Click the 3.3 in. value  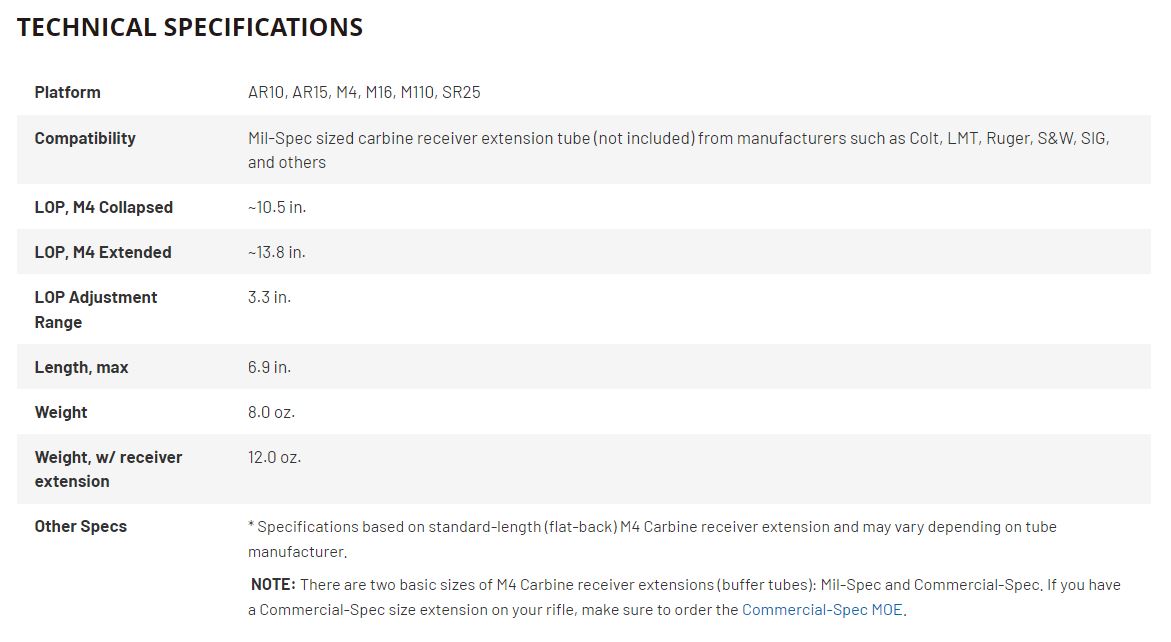270,297
